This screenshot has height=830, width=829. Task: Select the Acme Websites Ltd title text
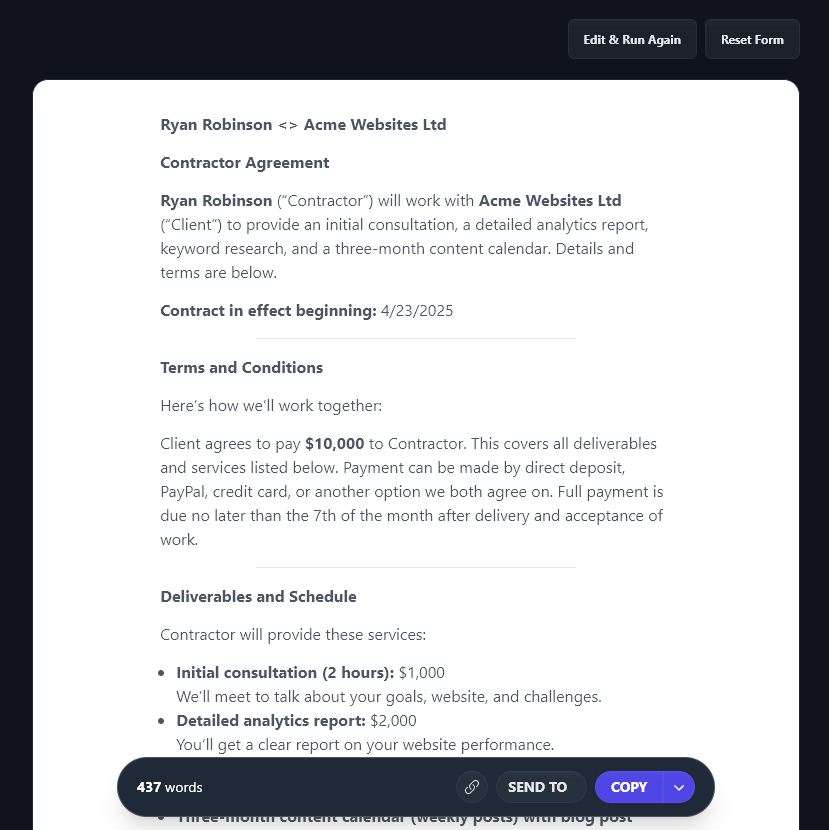tap(374, 124)
